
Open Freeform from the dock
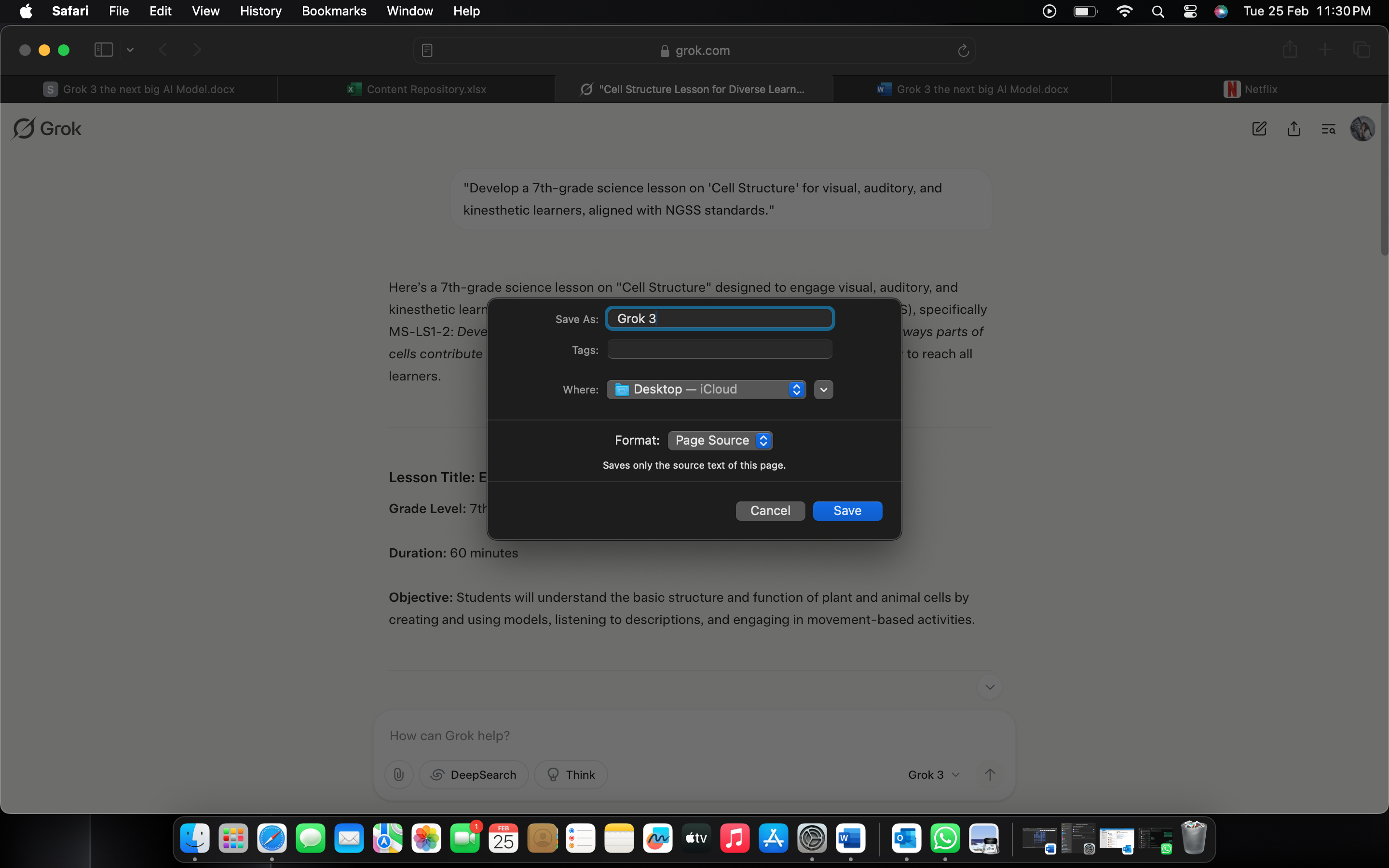click(x=658, y=839)
